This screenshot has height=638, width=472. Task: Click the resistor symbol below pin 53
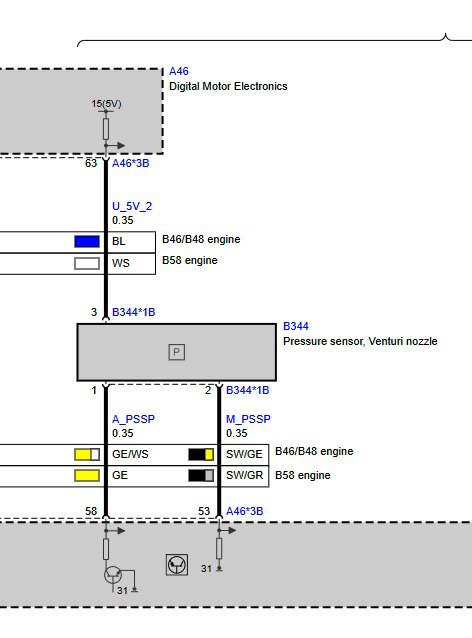219,548
